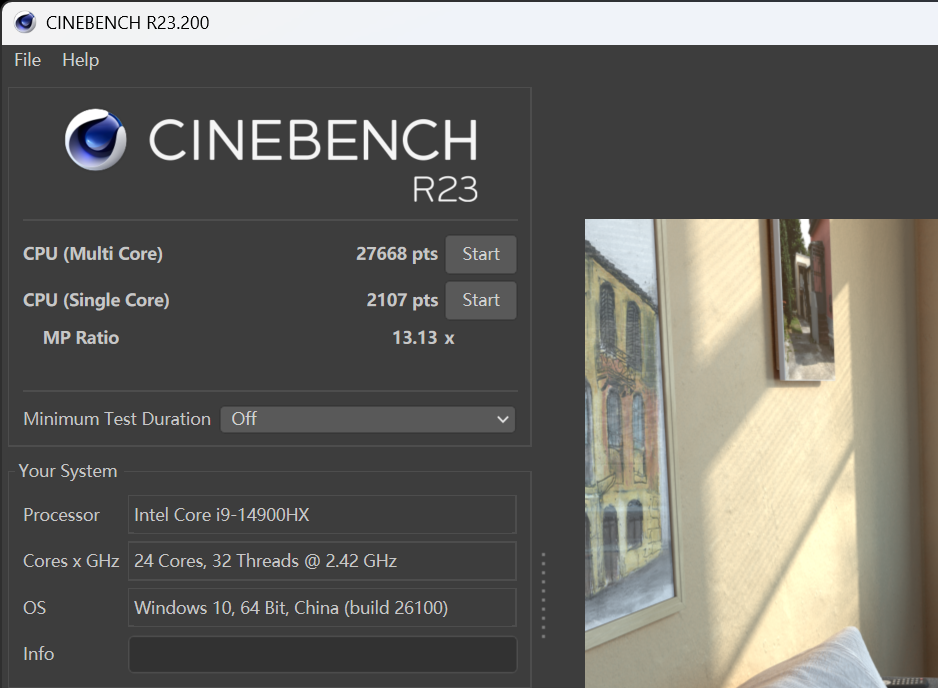Click the Info label
Image resolution: width=938 pixels, height=688 pixels.
pyautogui.click(x=38, y=654)
